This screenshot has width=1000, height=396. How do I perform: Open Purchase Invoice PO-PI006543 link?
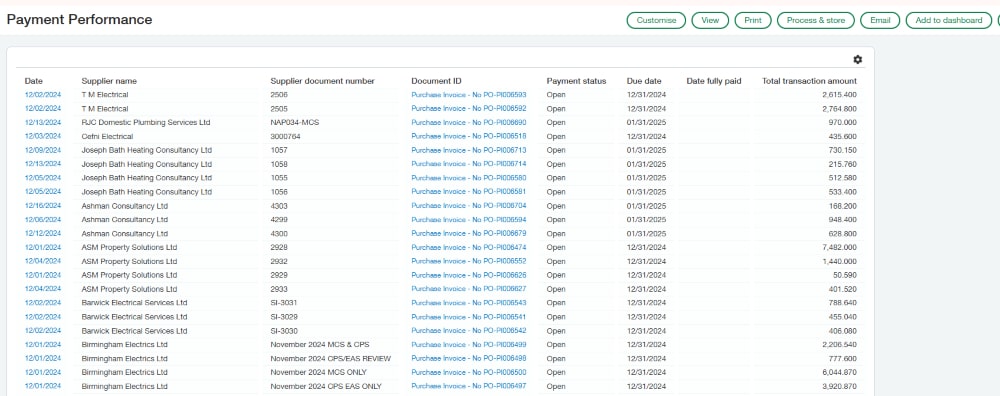coord(469,303)
